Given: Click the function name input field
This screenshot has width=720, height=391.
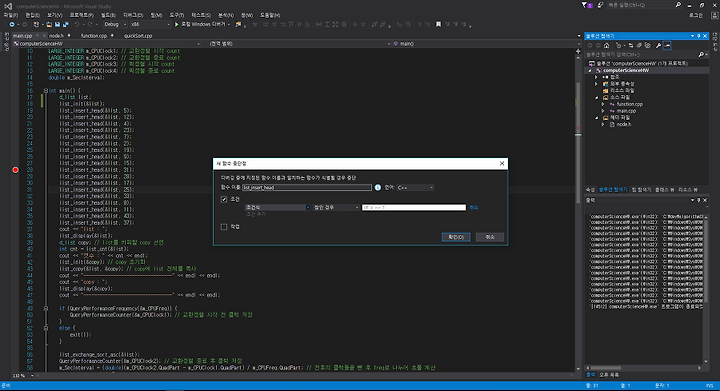Looking at the screenshot, I should click(307, 187).
